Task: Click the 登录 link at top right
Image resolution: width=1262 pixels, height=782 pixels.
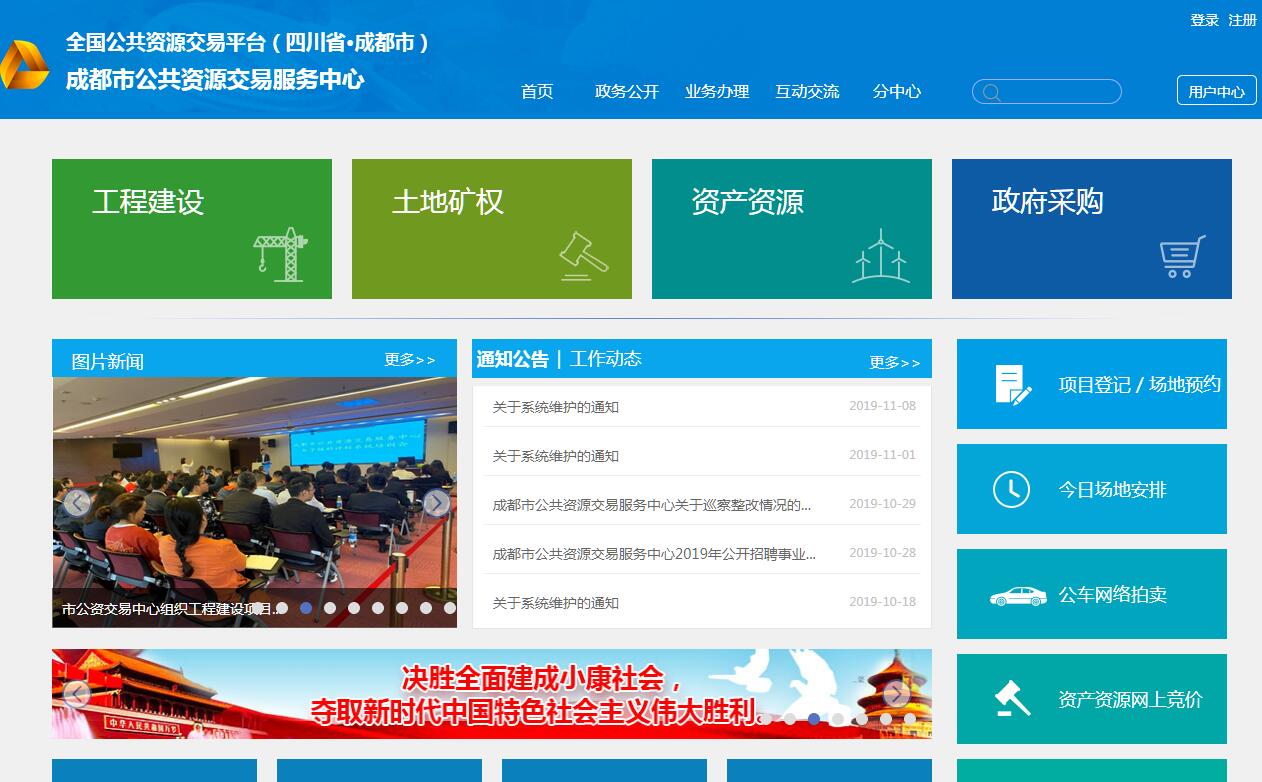Action: pyautogui.click(x=1204, y=20)
